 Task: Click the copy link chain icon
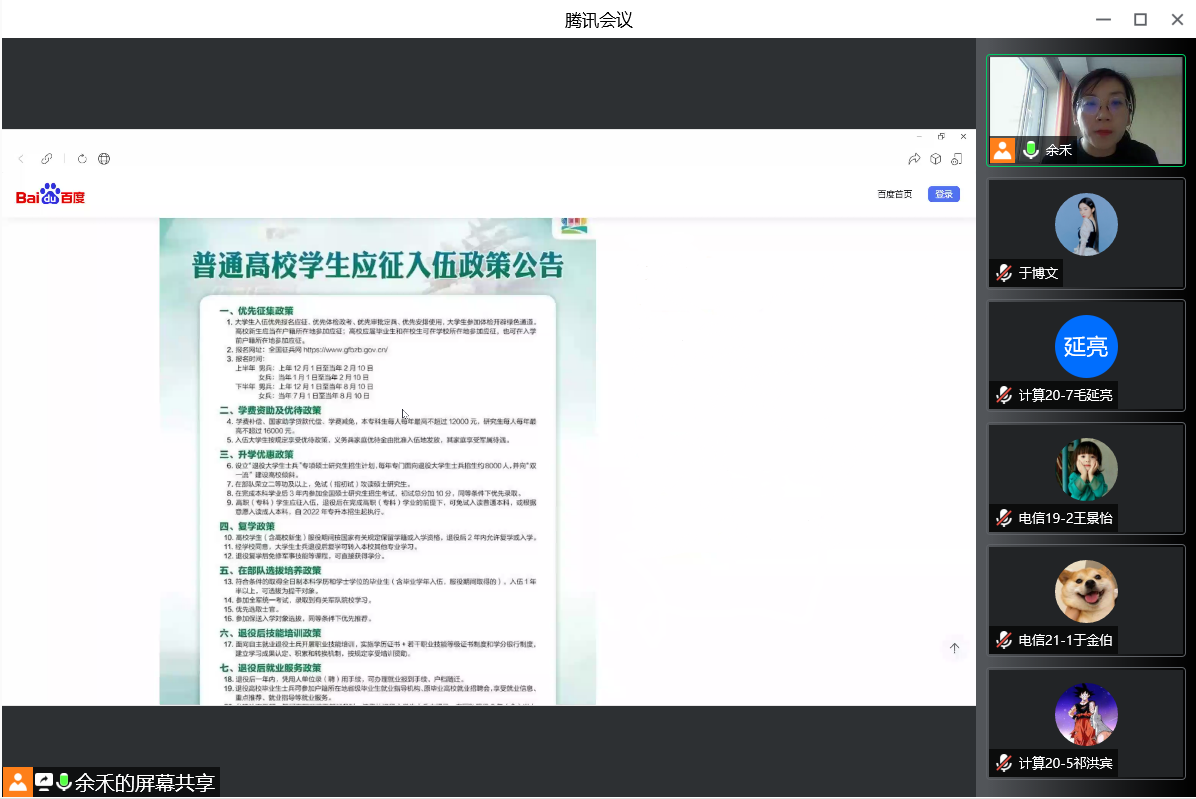47,159
